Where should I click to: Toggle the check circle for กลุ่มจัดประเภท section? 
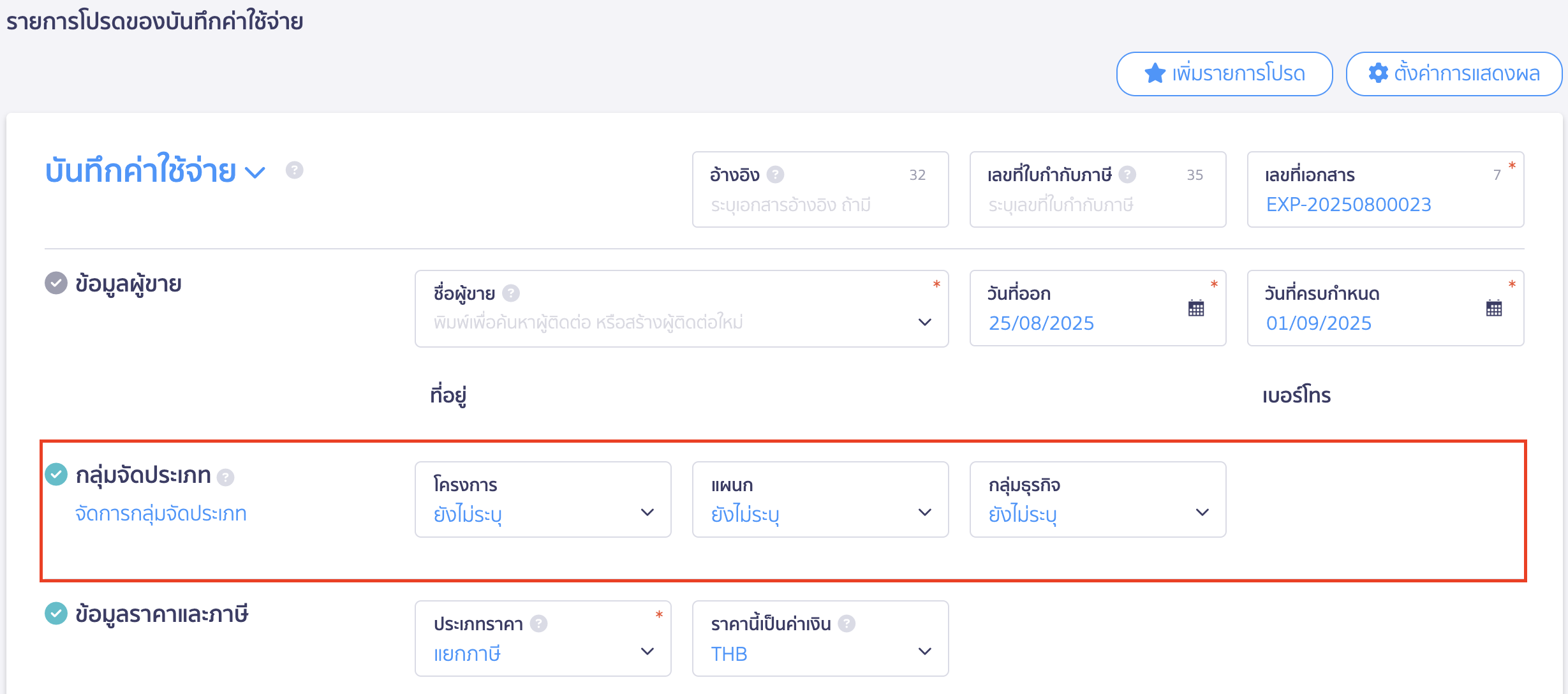(56, 474)
